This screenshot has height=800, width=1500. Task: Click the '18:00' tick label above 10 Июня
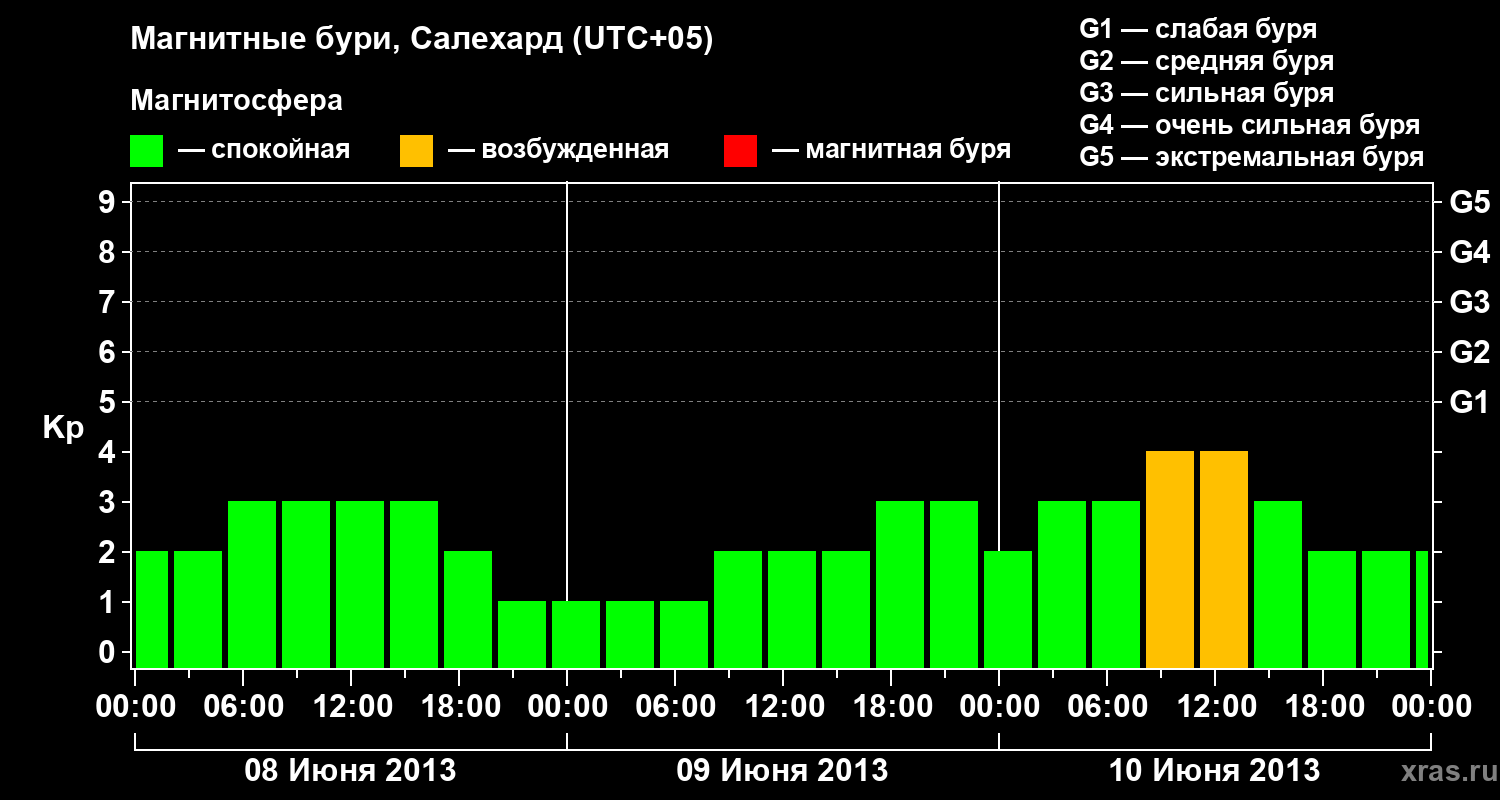(1323, 707)
